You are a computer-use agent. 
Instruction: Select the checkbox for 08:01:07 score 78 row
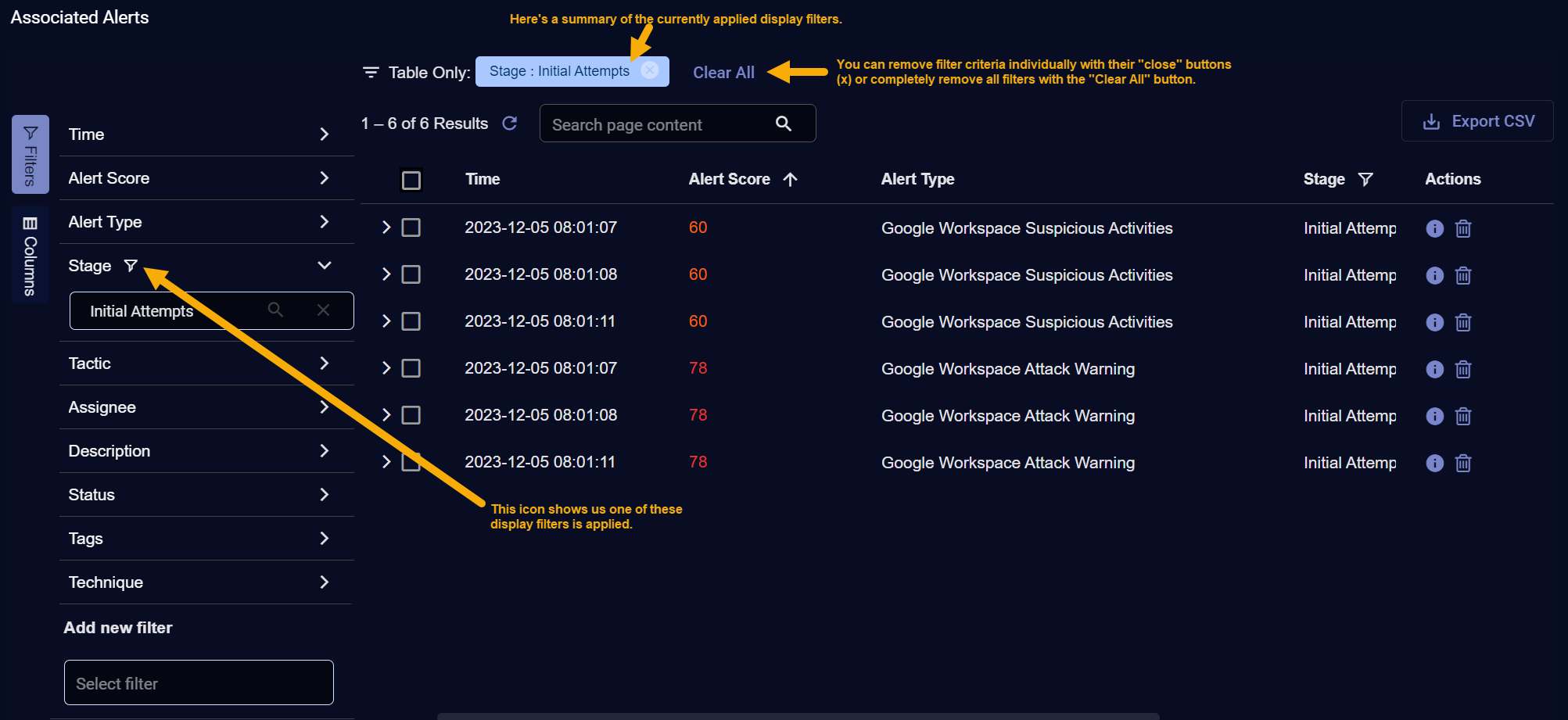[x=411, y=368]
